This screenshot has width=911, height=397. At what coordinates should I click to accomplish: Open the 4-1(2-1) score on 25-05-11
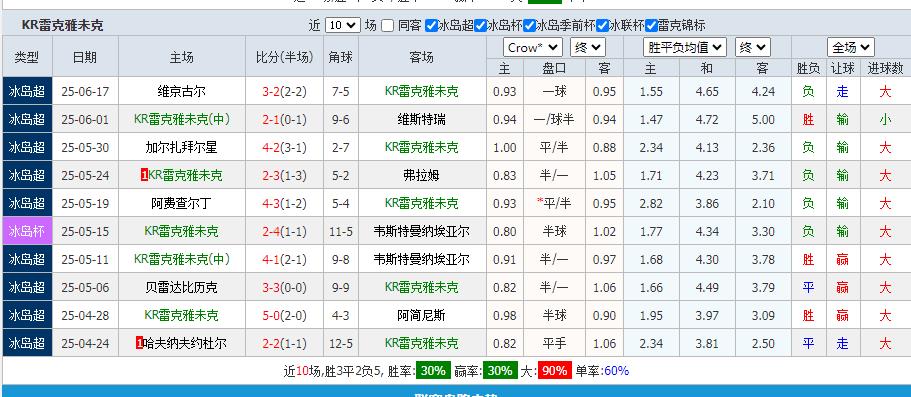coord(284,259)
